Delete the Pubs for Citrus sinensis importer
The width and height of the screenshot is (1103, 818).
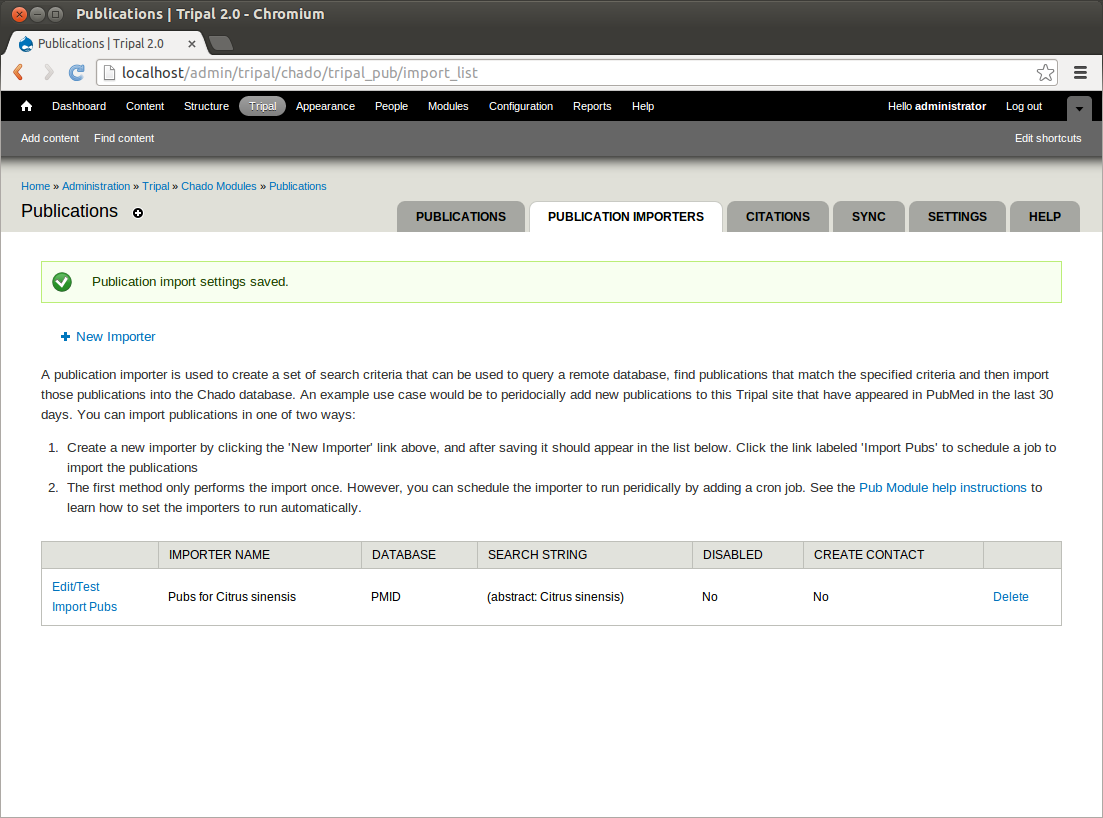click(1010, 597)
